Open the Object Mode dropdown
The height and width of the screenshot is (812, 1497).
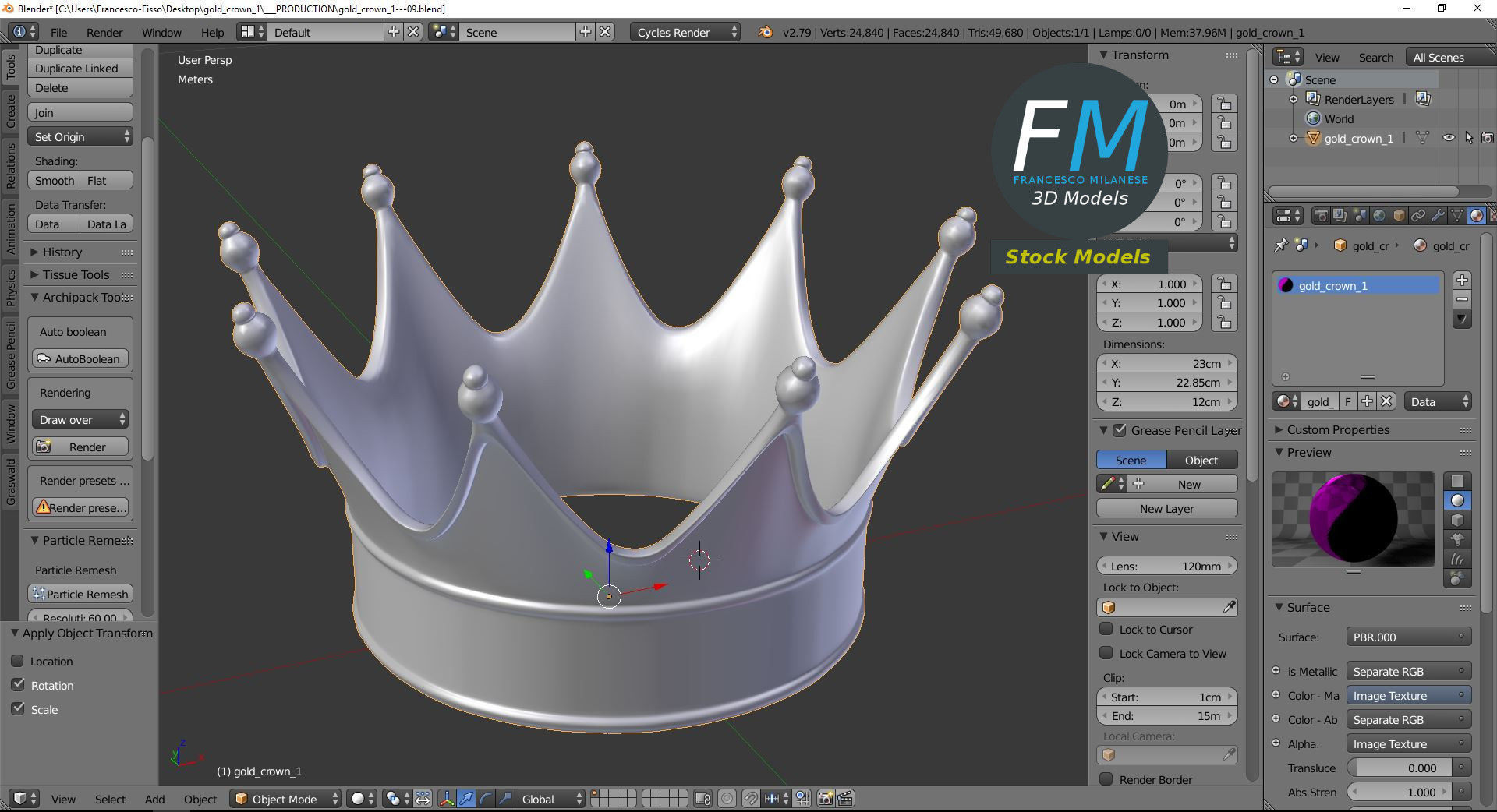pos(286,799)
